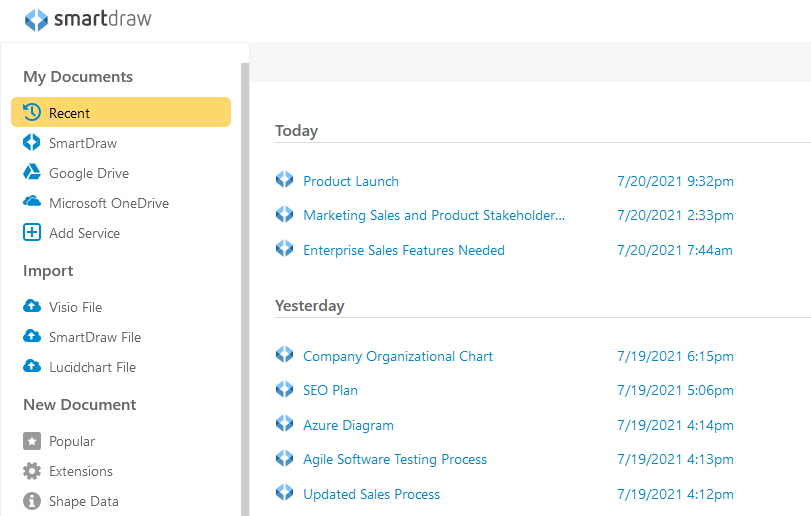
Task: Click the Extensions gear icon
Action: (32, 471)
